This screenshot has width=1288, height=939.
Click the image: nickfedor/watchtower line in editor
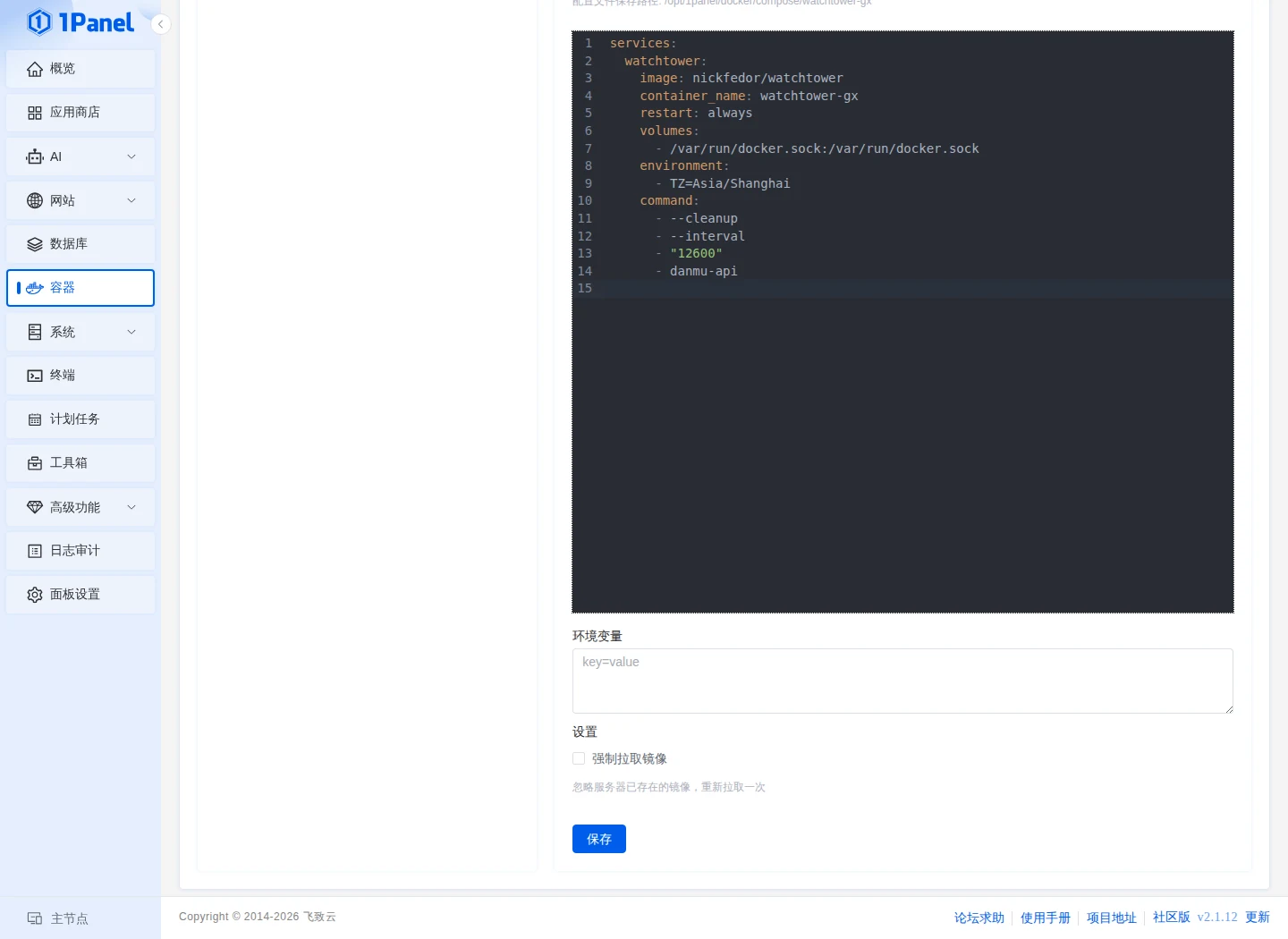[x=741, y=78]
